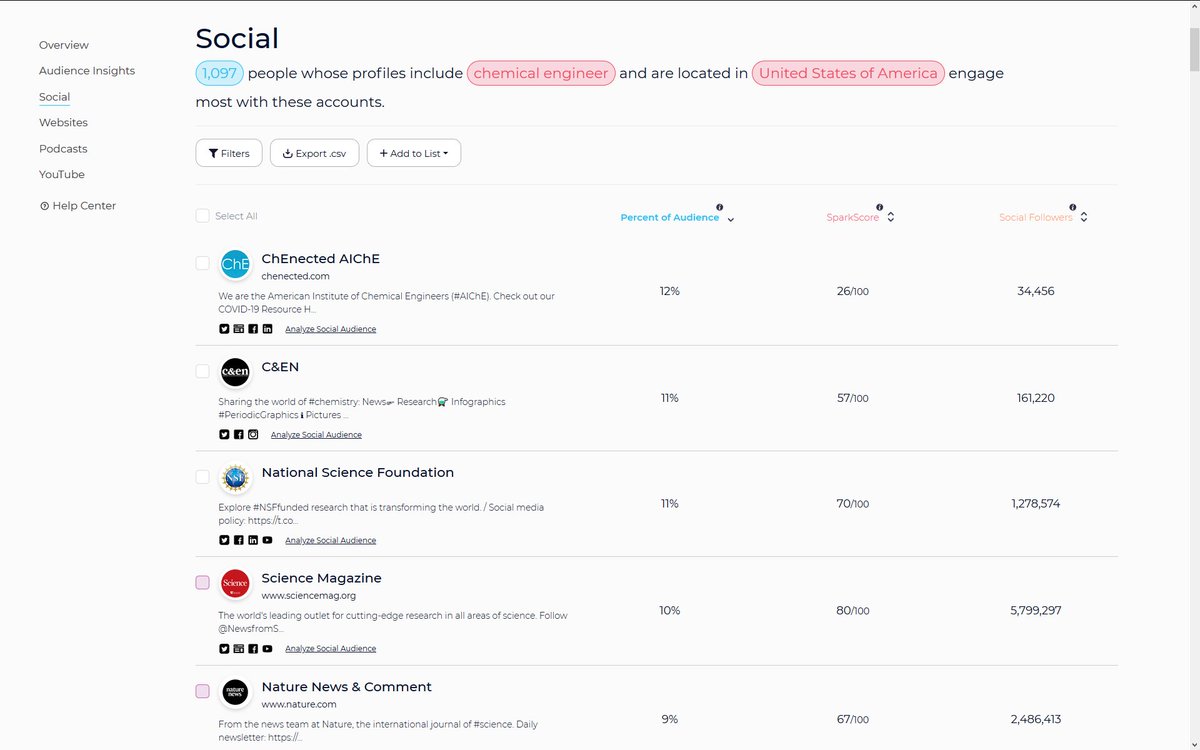The height and width of the screenshot is (750, 1200).
Task: Click the info icon above Percent of Audience
Action: (720, 207)
